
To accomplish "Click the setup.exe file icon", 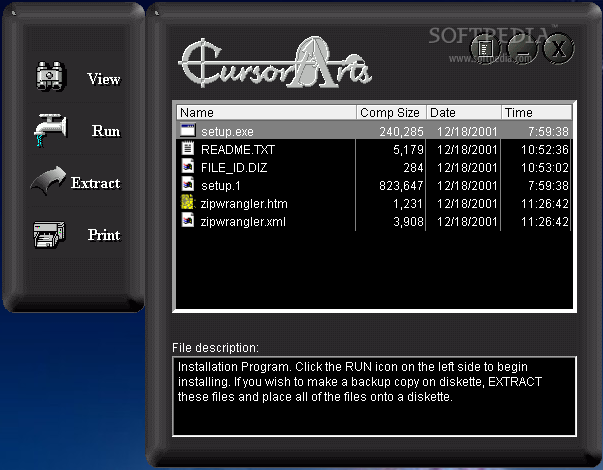I will [188, 130].
